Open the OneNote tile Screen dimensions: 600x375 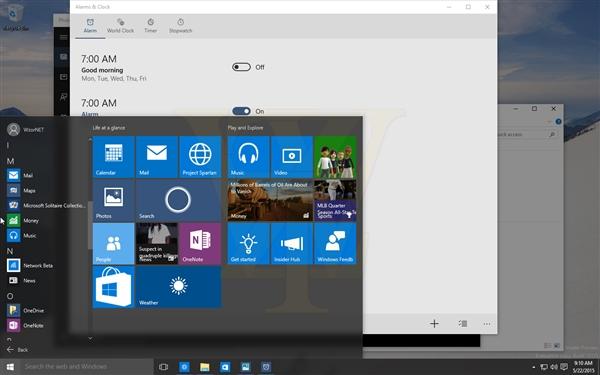pos(200,244)
